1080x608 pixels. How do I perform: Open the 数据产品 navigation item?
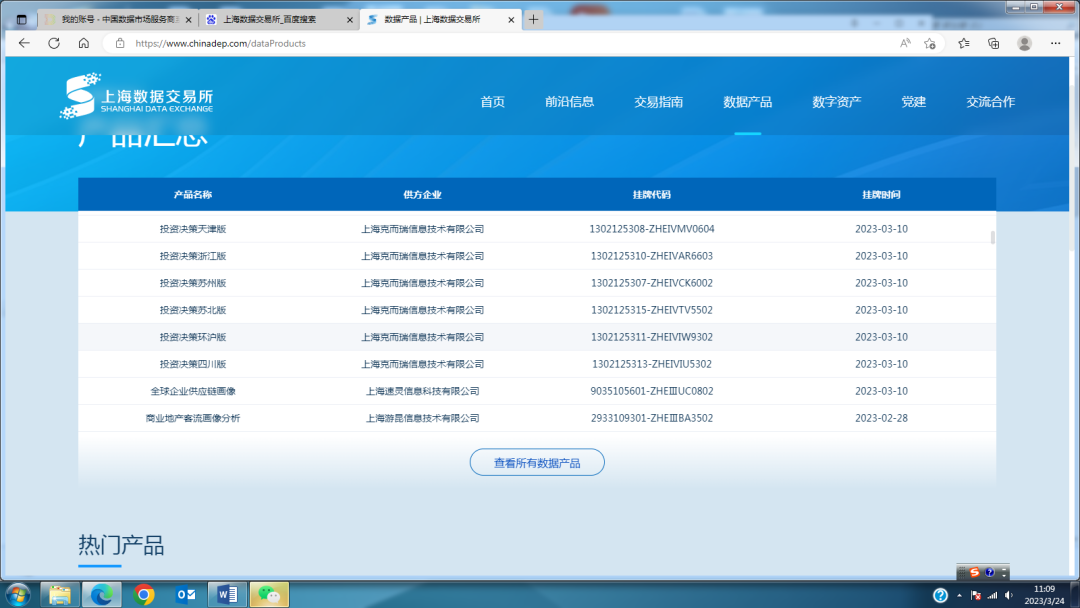click(747, 102)
